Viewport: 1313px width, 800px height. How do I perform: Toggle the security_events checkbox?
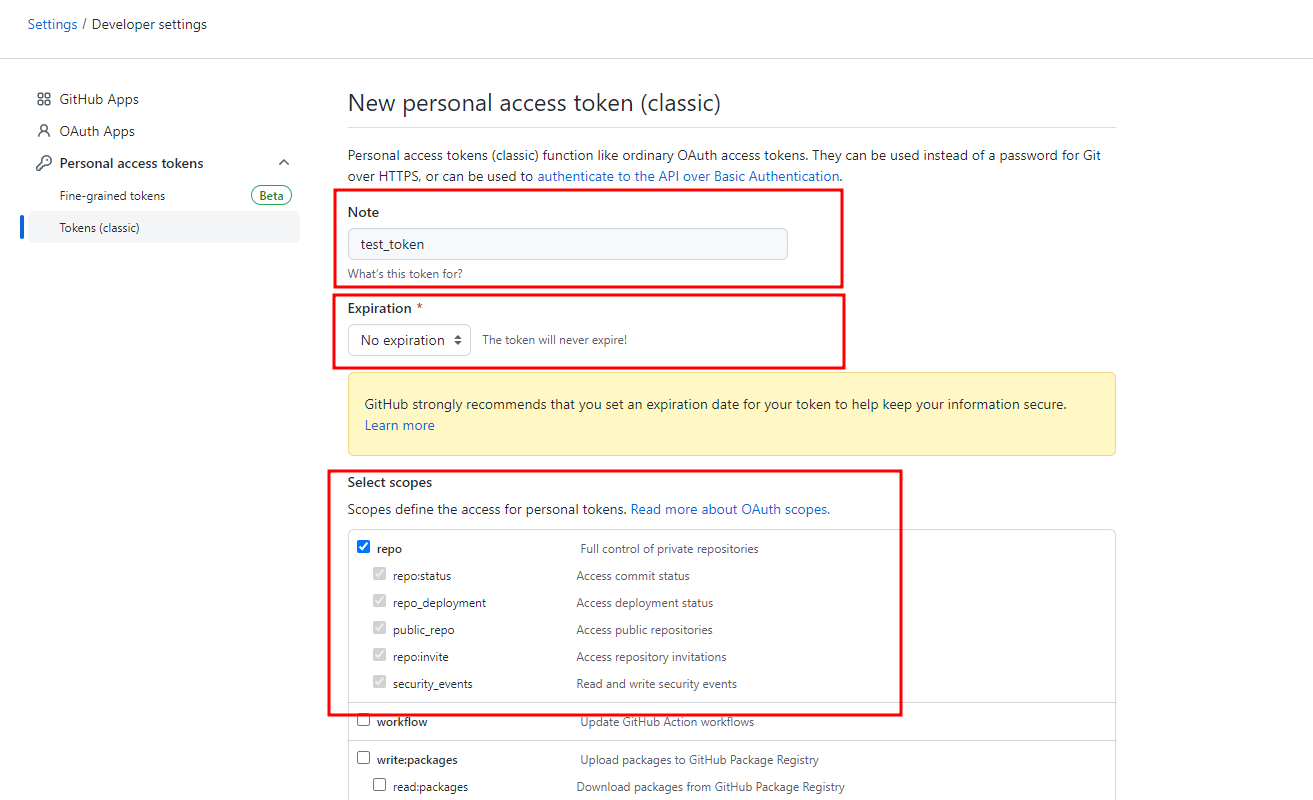click(x=379, y=682)
